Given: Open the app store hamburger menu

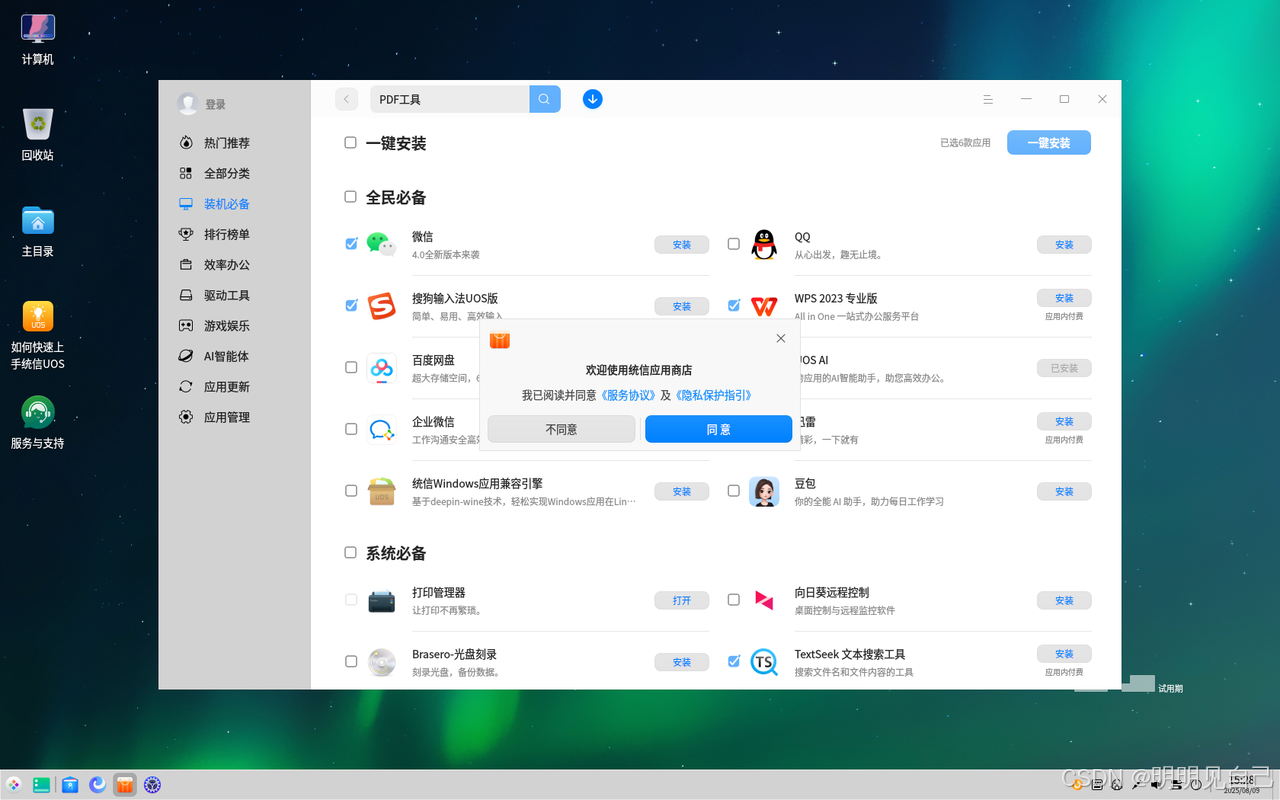Looking at the screenshot, I should click(988, 99).
